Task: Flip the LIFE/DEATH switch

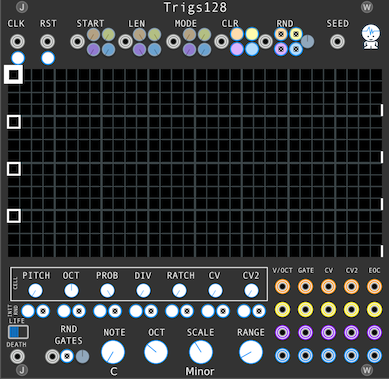Action: coord(18,332)
